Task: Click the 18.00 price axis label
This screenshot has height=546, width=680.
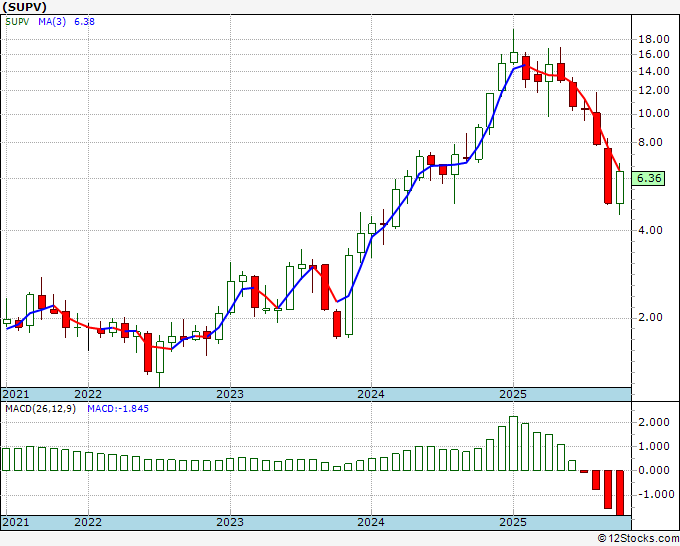Action: [654, 39]
